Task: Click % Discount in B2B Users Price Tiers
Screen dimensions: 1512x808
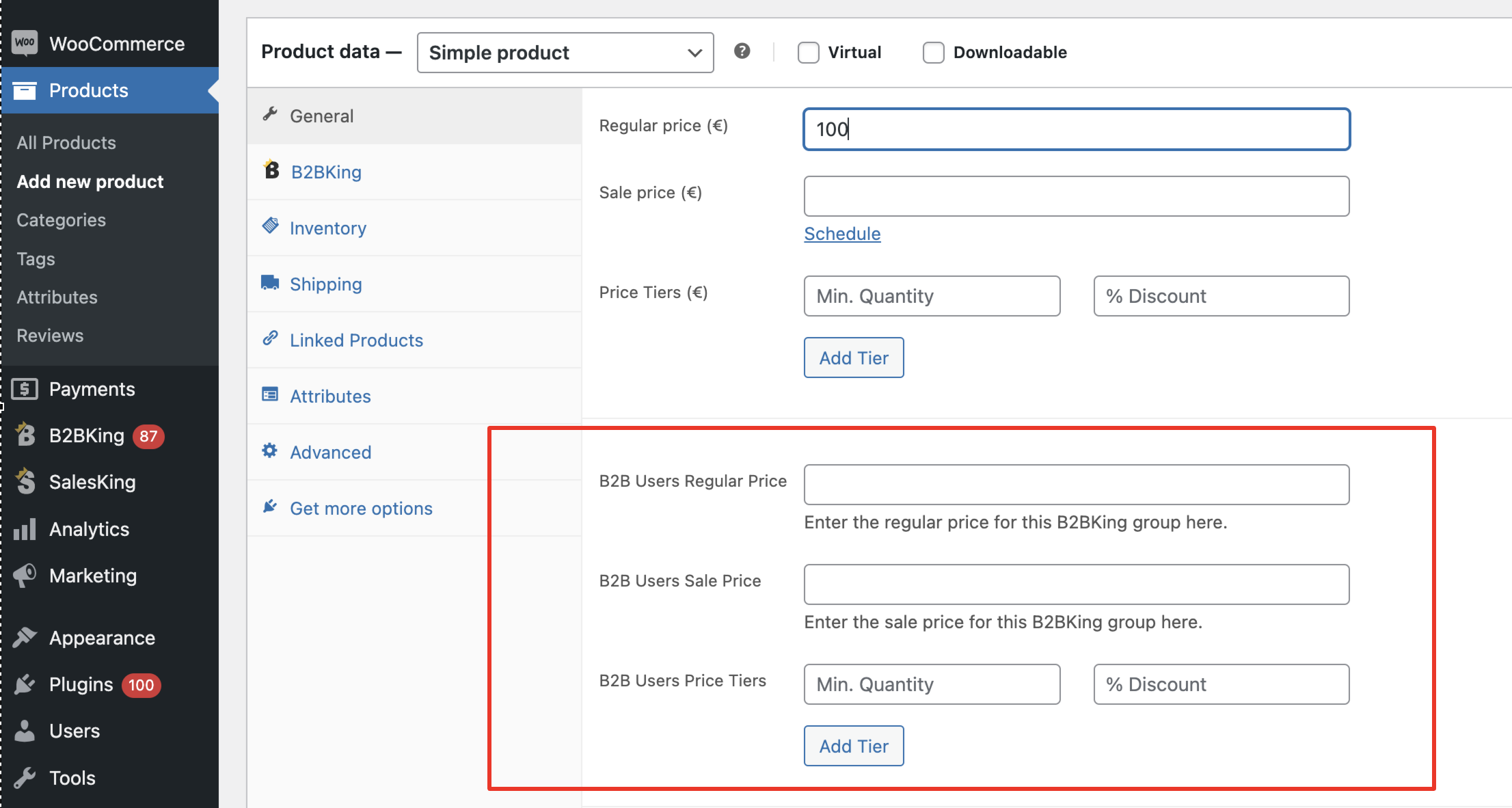Action: (1221, 684)
